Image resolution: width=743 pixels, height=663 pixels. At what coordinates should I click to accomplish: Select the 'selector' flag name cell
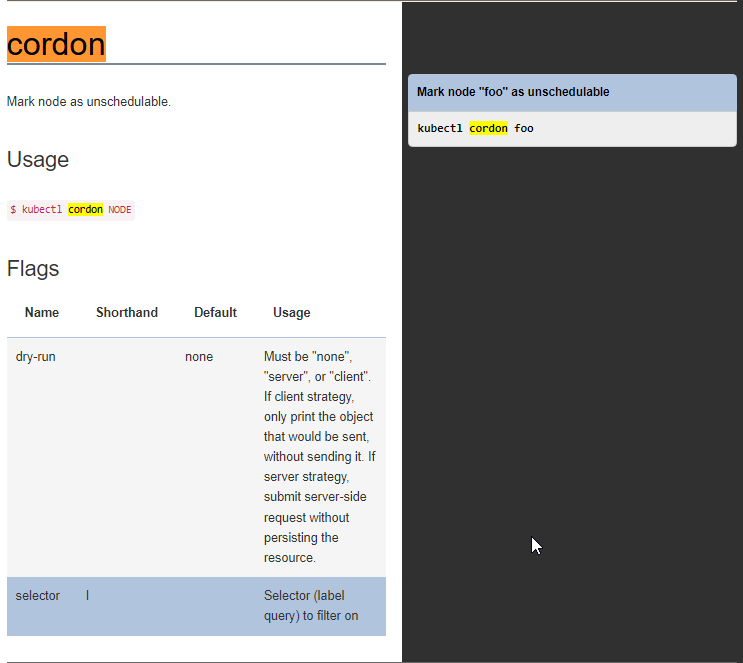(x=37, y=596)
